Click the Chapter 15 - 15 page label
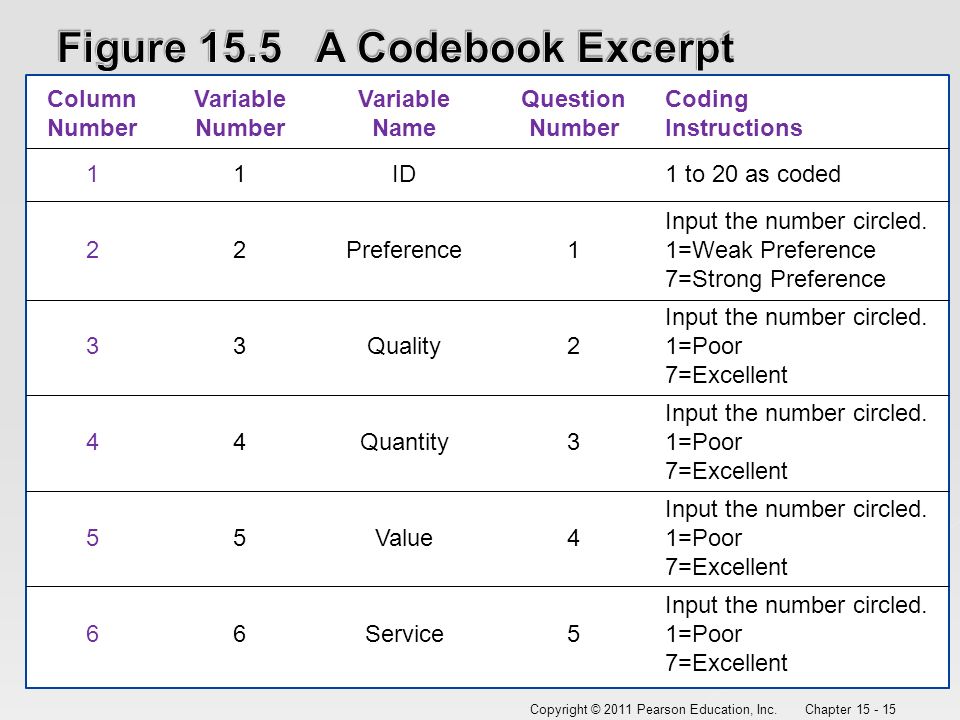Screen dimensions: 960x720 pos(850,709)
